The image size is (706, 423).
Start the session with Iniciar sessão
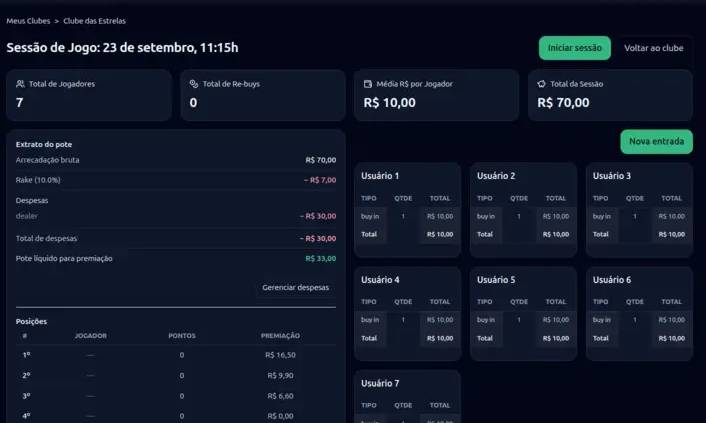pyautogui.click(x=574, y=48)
